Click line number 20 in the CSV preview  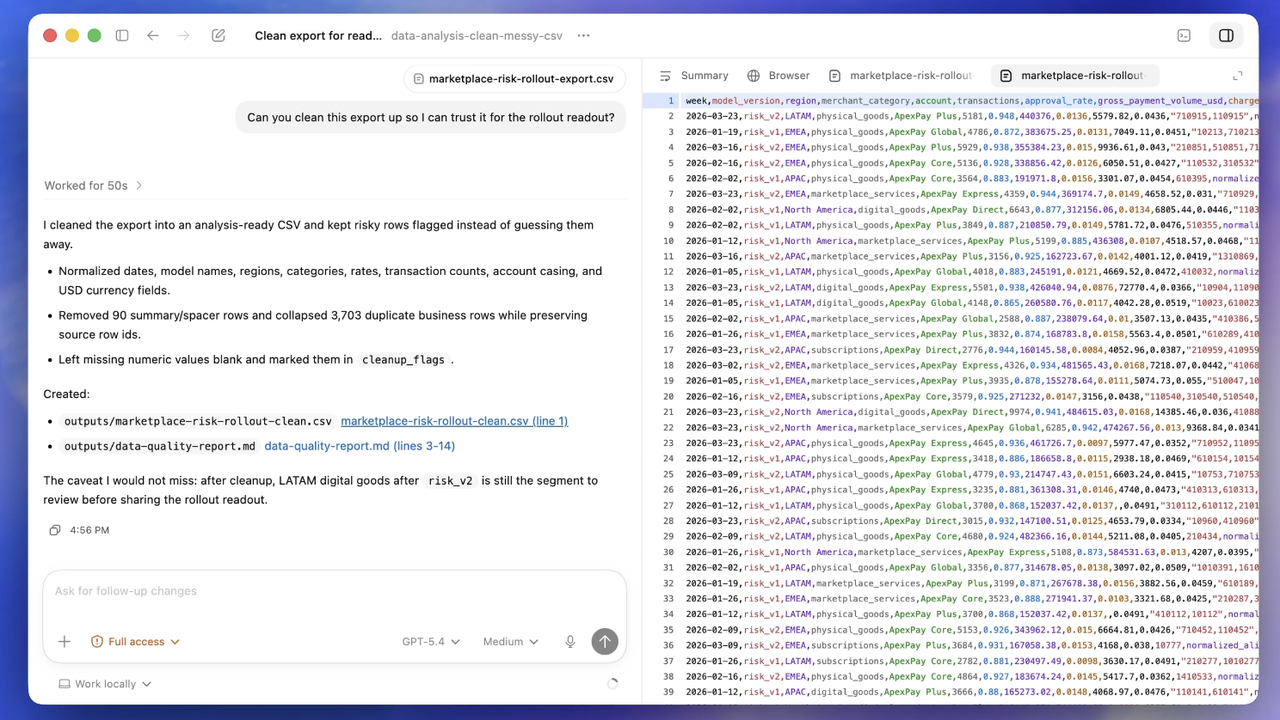tap(669, 396)
